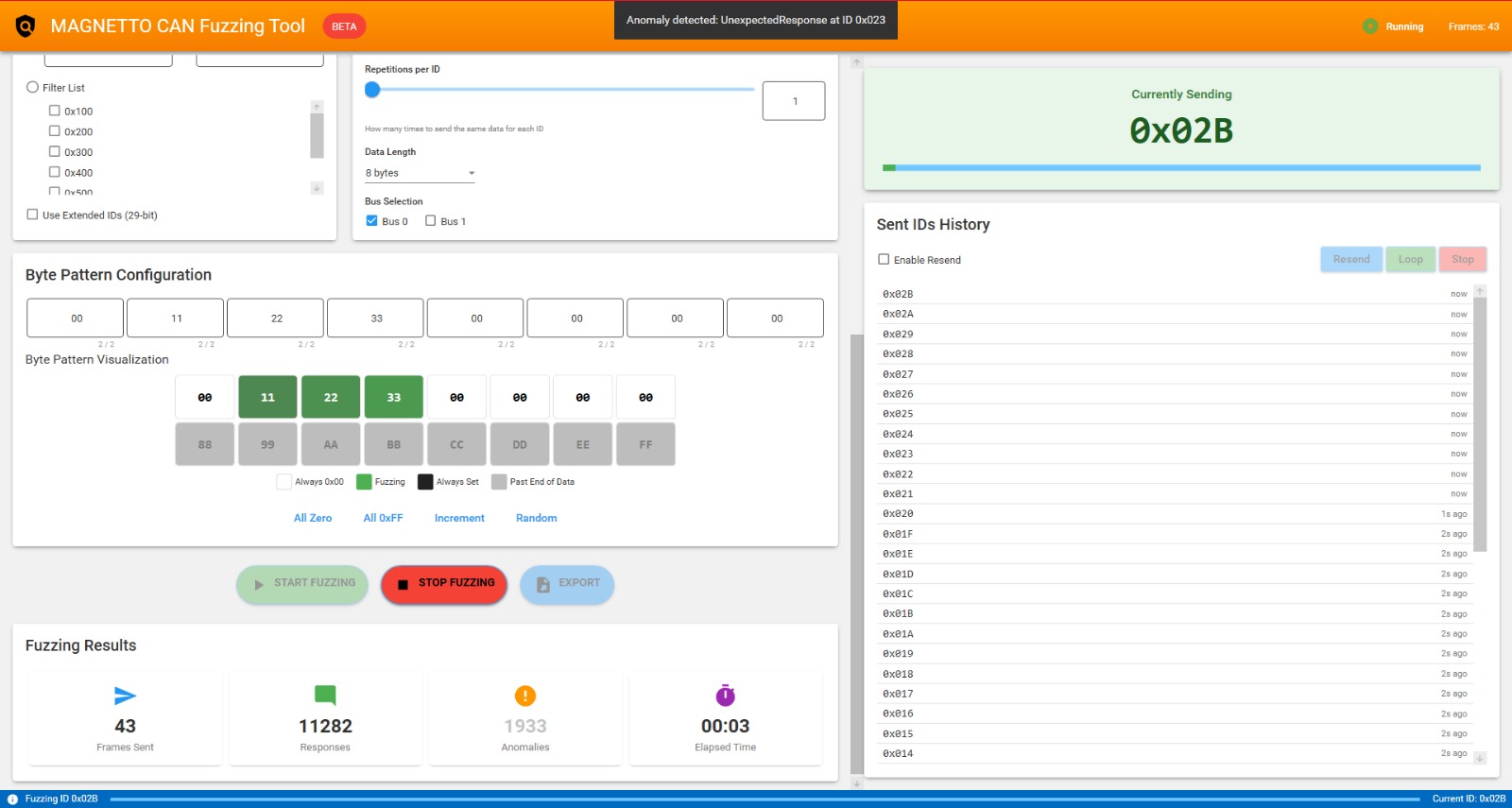Screen dimensions: 1512x808
Task: Select the 0x023 entry in history
Action: pyautogui.click(x=898, y=455)
